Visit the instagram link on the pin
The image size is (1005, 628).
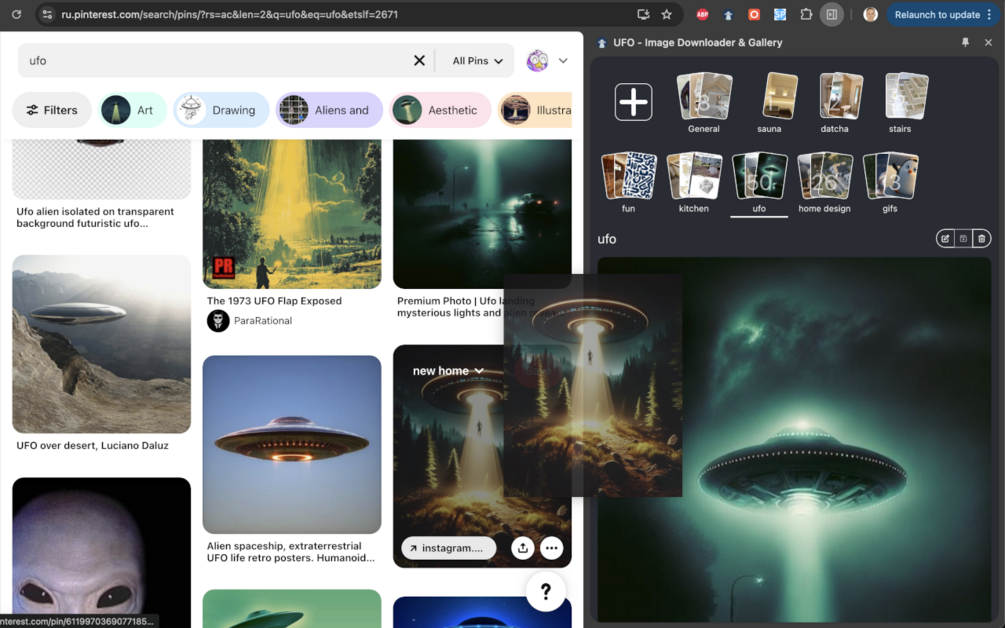click(449, 548)
